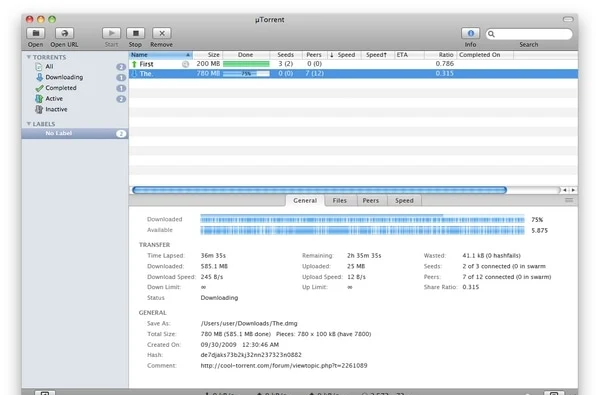Click the All count badge
Image resolution: width=600 pixels, height=395 pixels.
point(121,67)
